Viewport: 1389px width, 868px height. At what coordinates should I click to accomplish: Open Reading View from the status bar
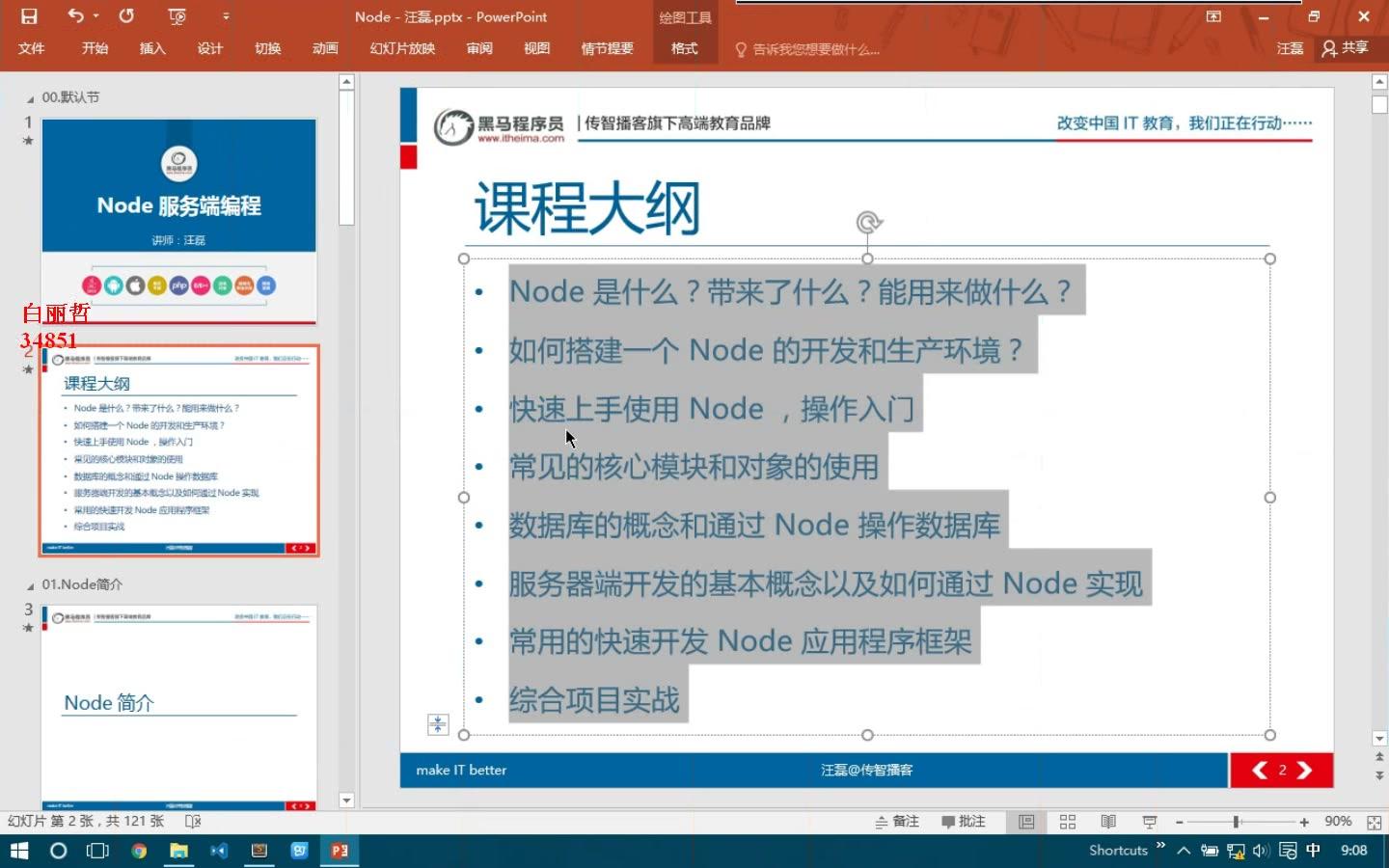pos(1107,821)
